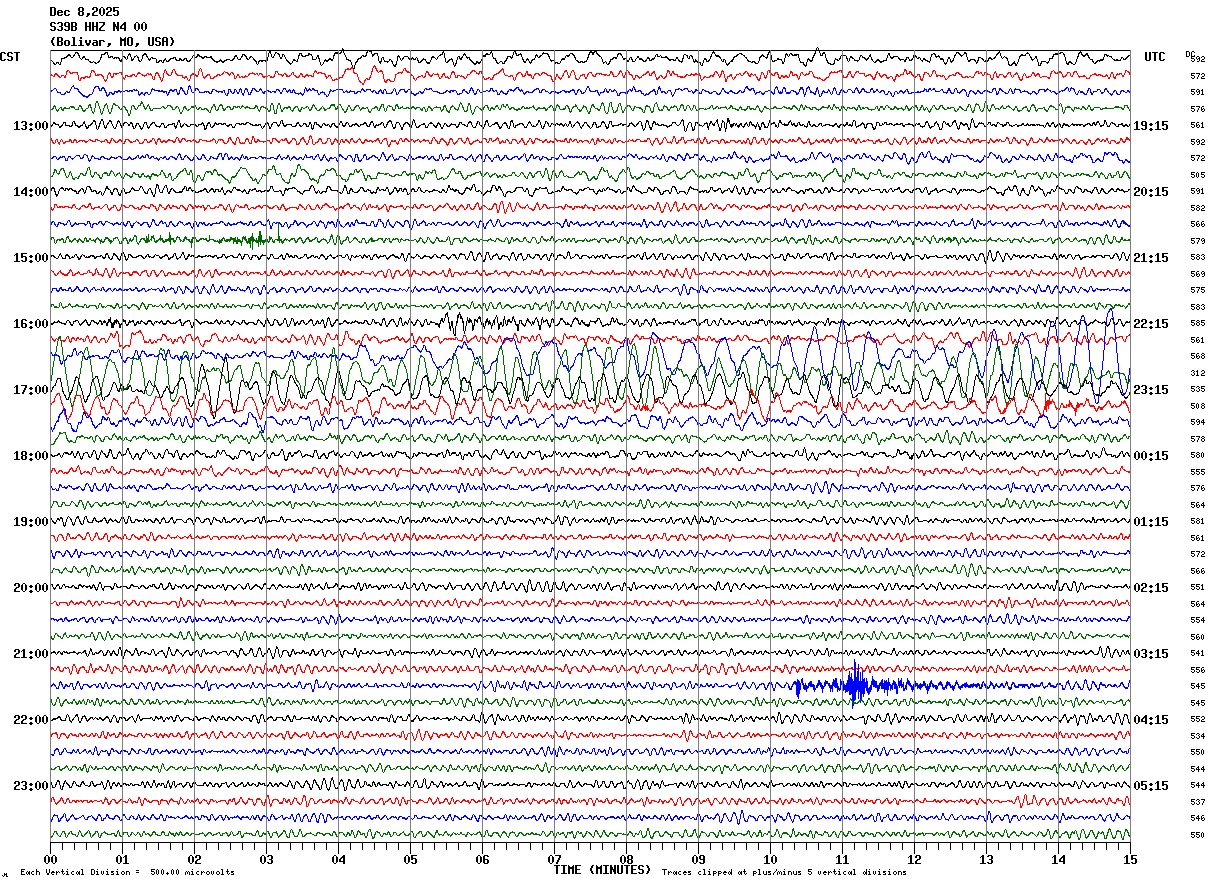Click minute tick label '00' on bottom axis
This screenshot has width=1210, height=886.
(50, 860)
